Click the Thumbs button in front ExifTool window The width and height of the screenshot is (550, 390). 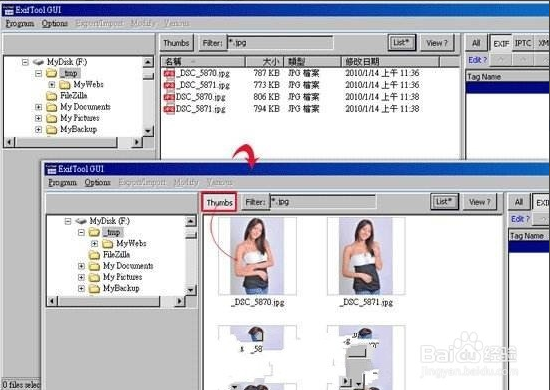(x=219, y=202)
